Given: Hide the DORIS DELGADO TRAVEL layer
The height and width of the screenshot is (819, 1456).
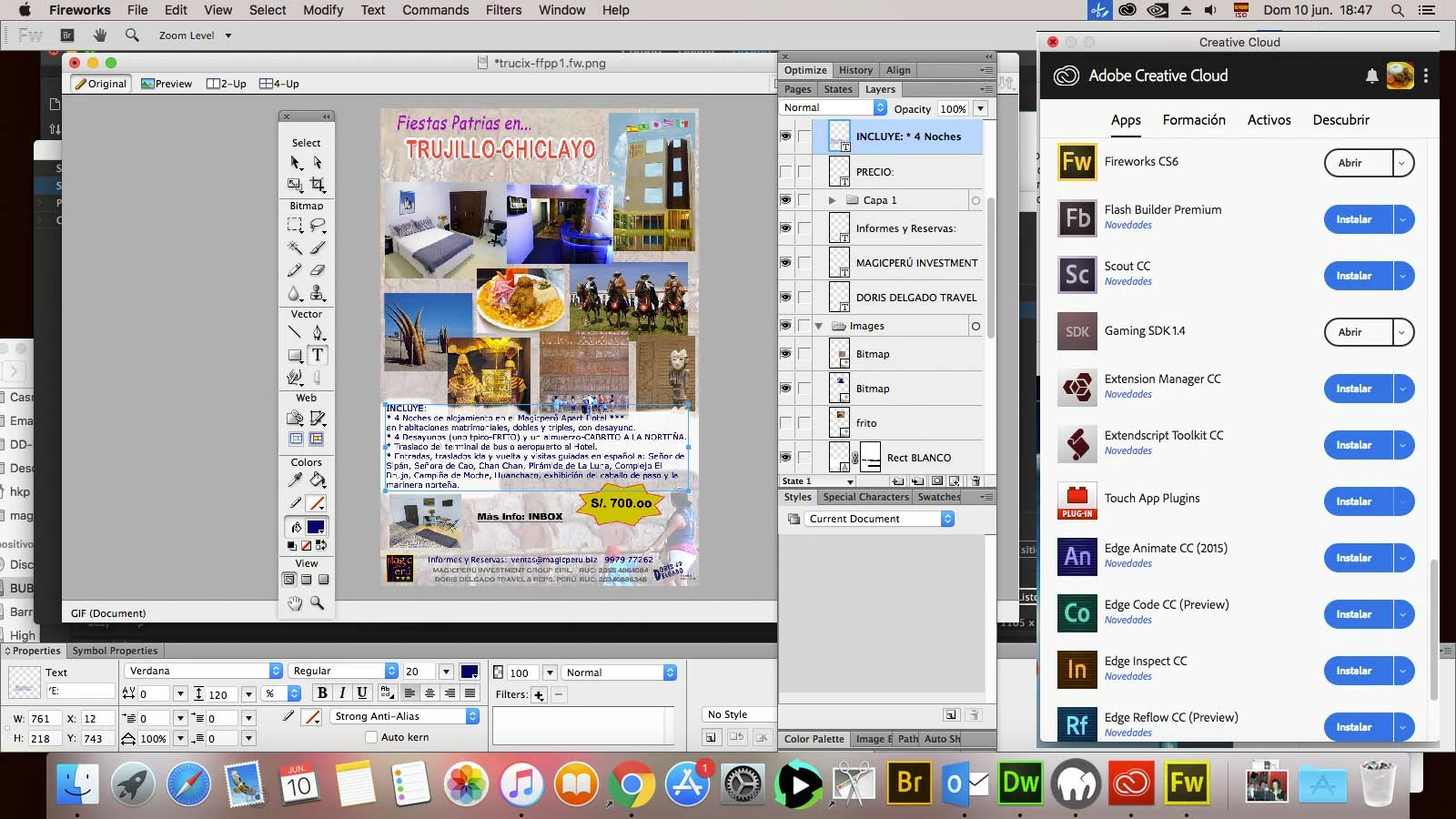Looking at the screenshot, I should (x=785, y=298).
